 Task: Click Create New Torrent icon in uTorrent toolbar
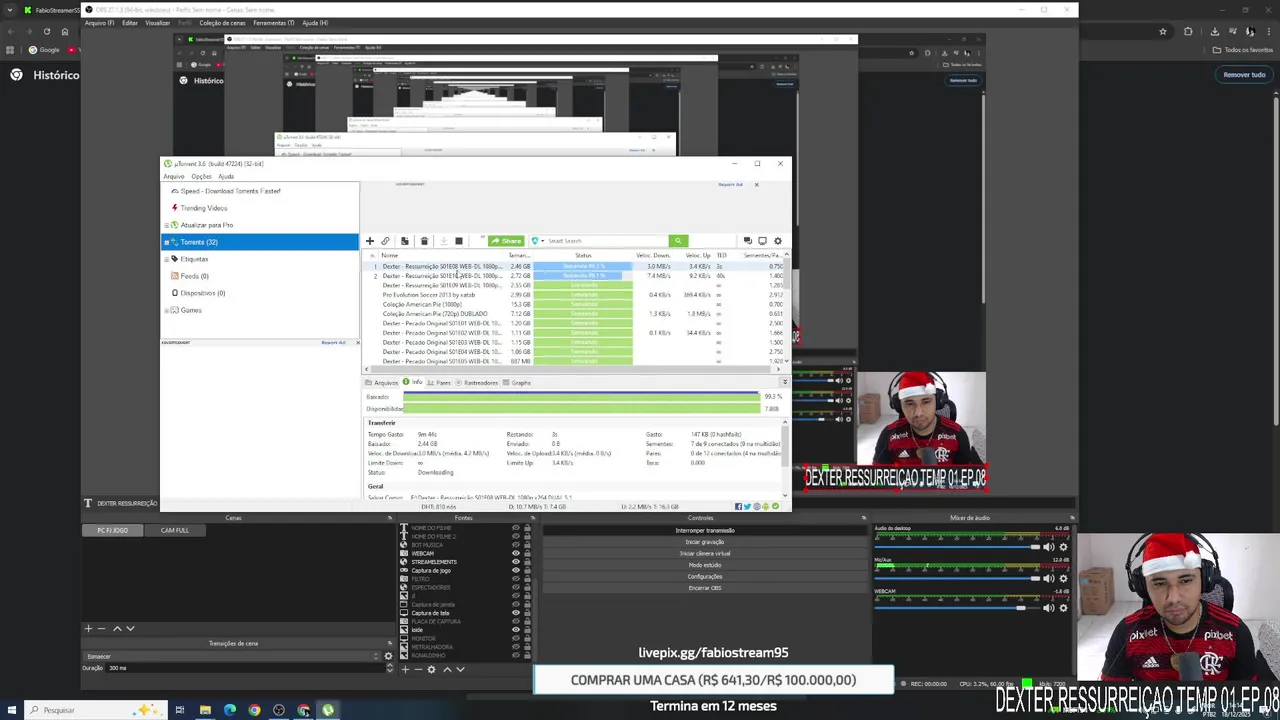[404, 241]
